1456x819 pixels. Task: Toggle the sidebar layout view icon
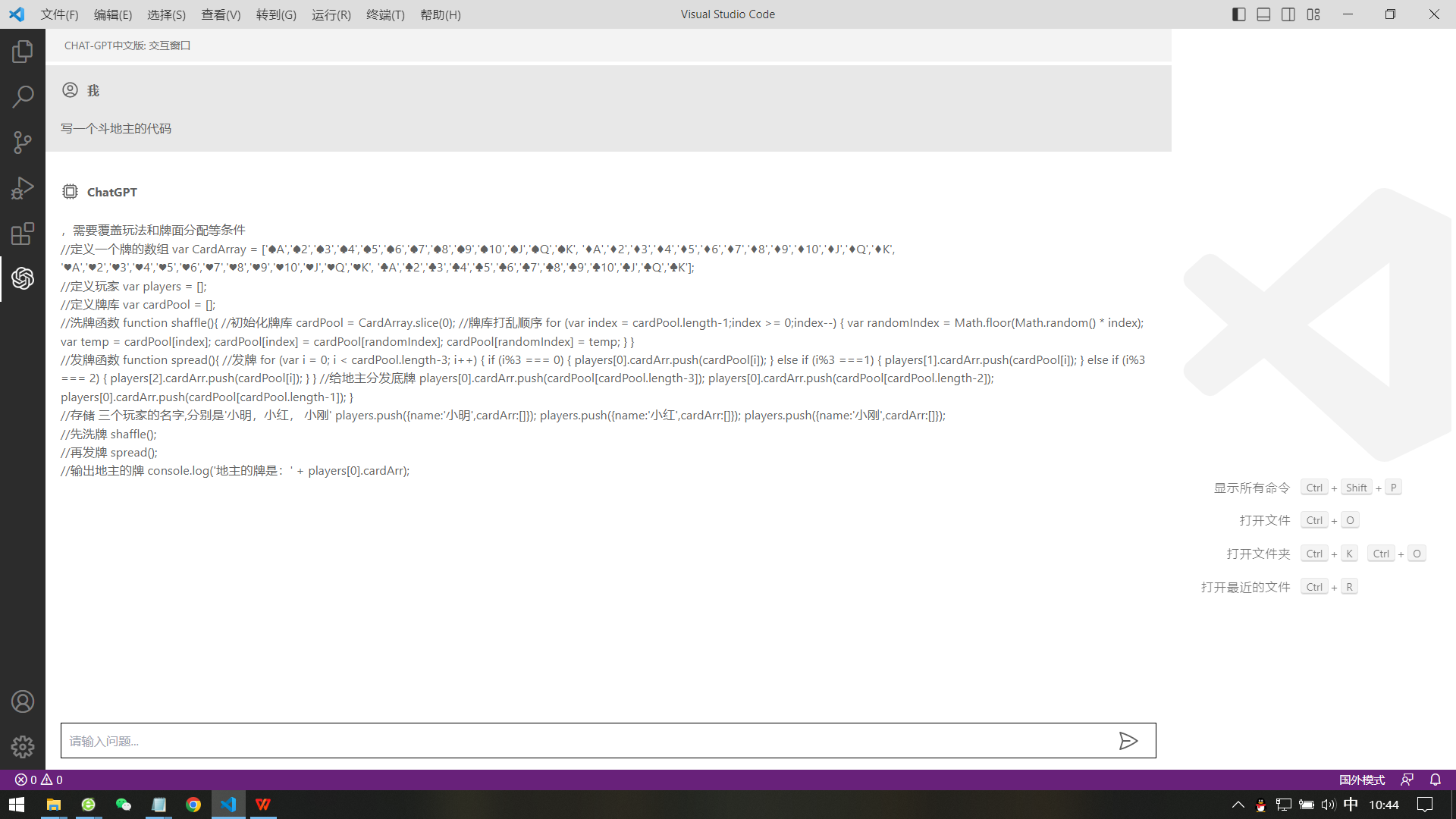[x=1240, y=14]
